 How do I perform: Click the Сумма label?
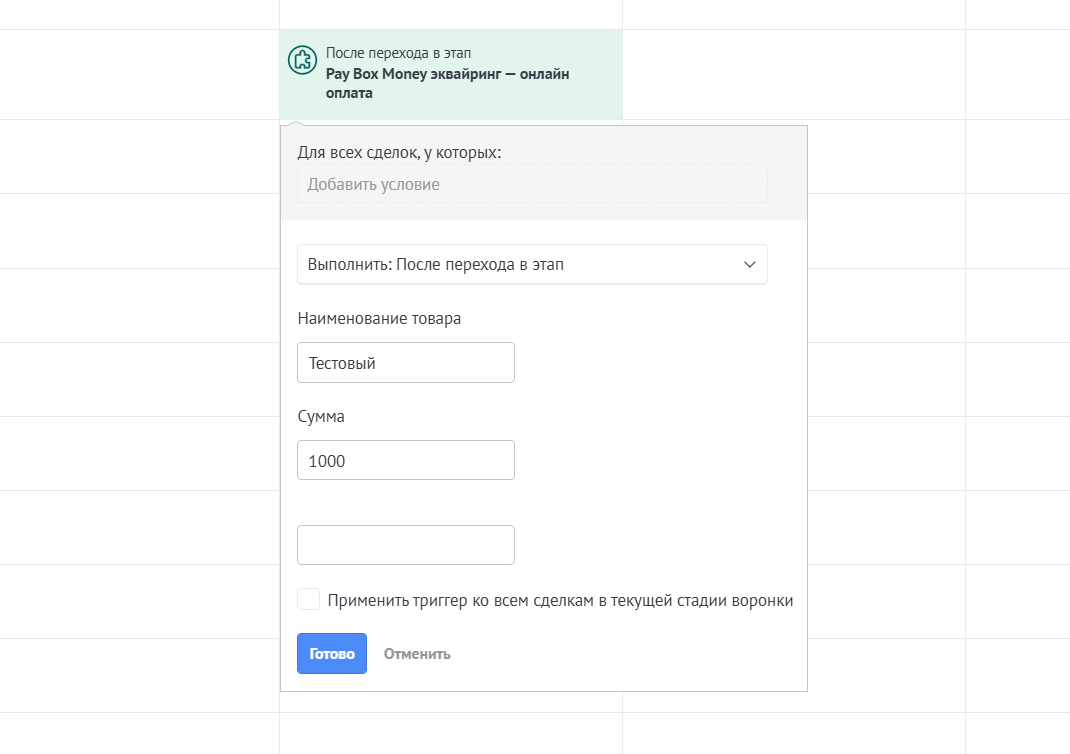(x=321, y=416)
